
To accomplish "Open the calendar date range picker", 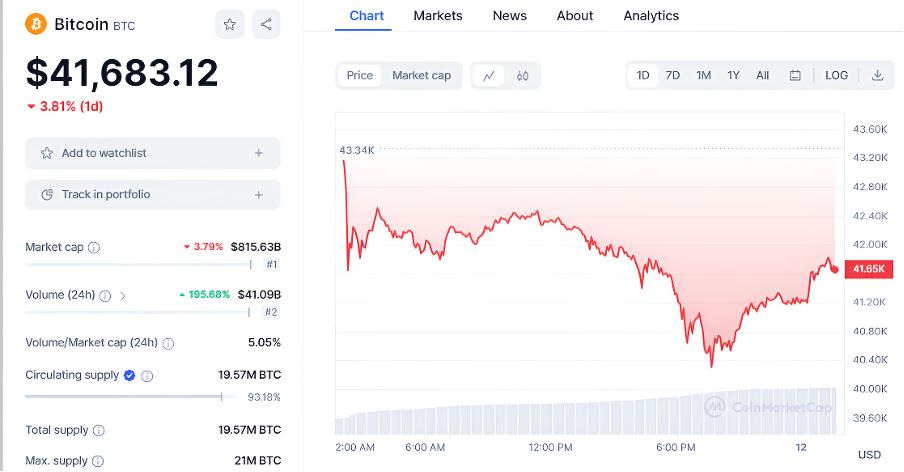I will (x=795, y=75).
